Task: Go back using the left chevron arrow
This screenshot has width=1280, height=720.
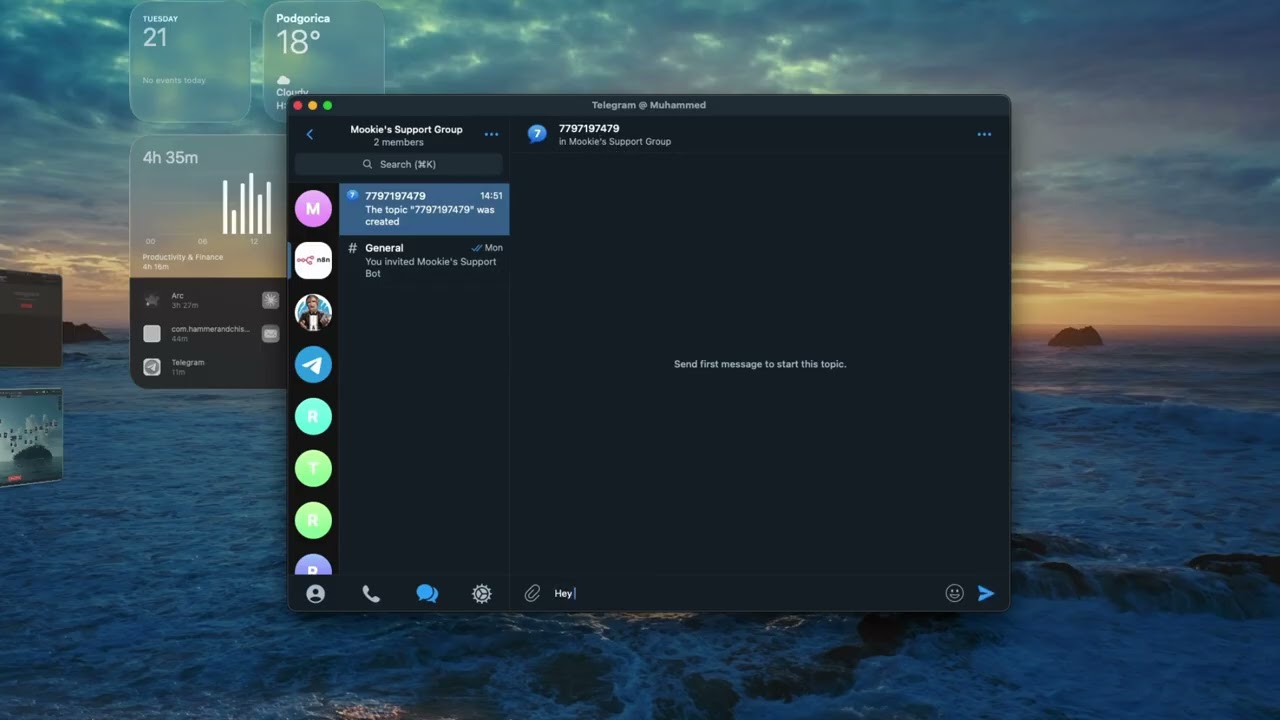Action: pyautogui.click(x=309, y=135)
